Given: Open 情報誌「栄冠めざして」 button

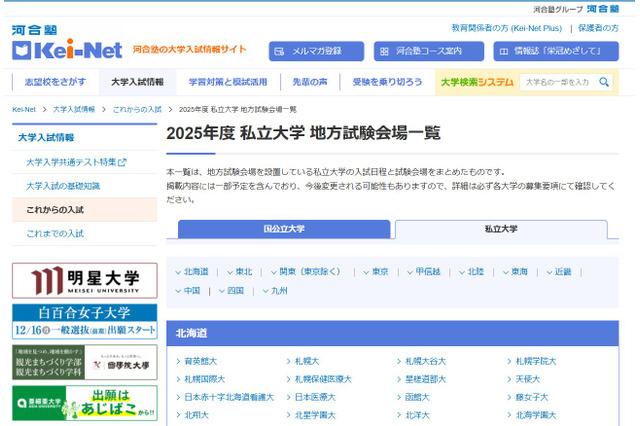Looking at the screenshot, I should point(556,51).
